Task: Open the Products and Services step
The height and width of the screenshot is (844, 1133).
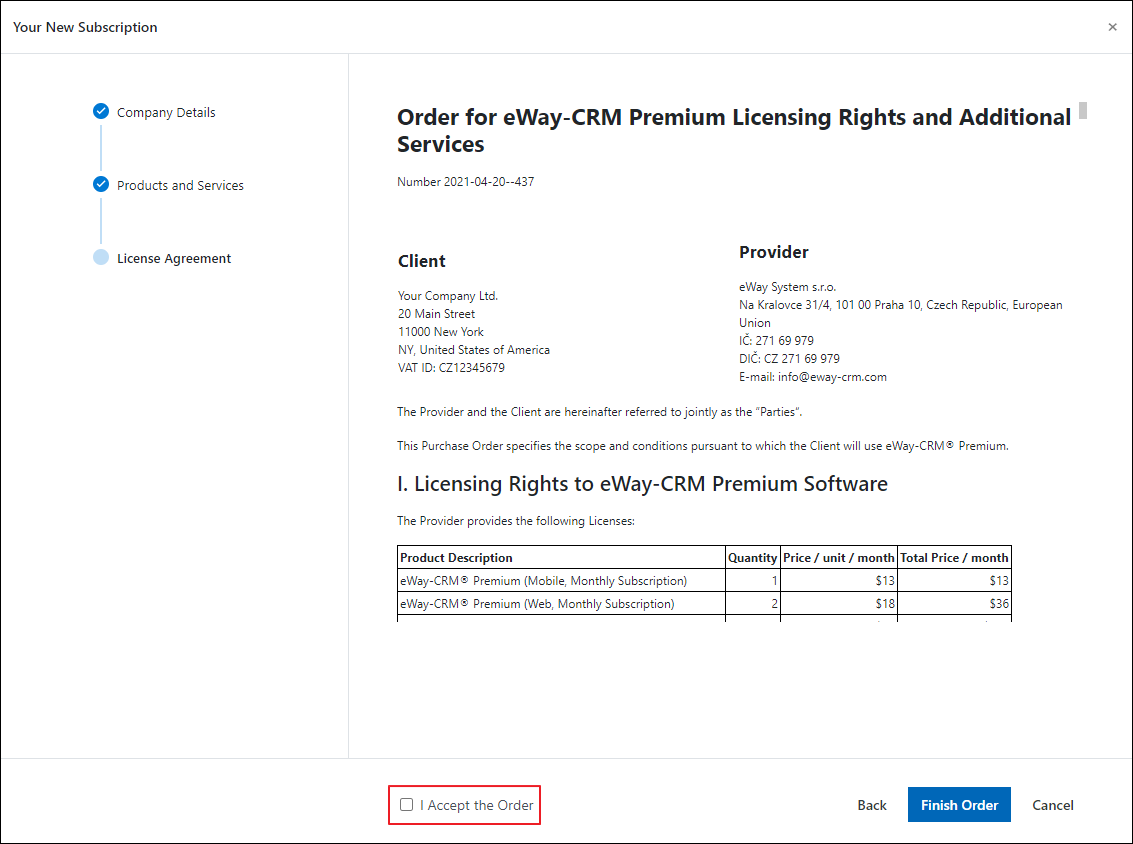Action: pos(180,185)
